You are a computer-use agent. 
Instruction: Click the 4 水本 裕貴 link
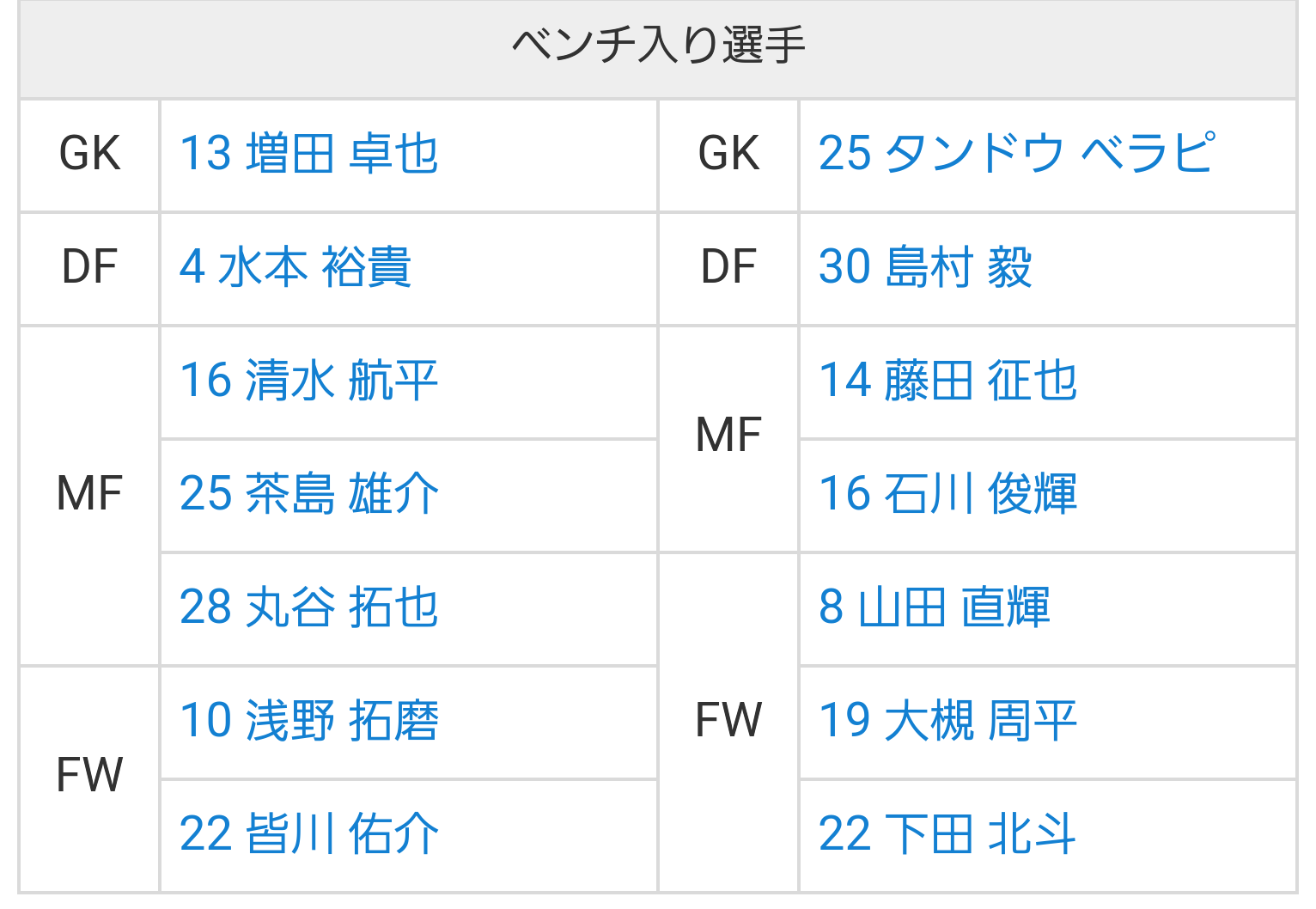[295, 267]
